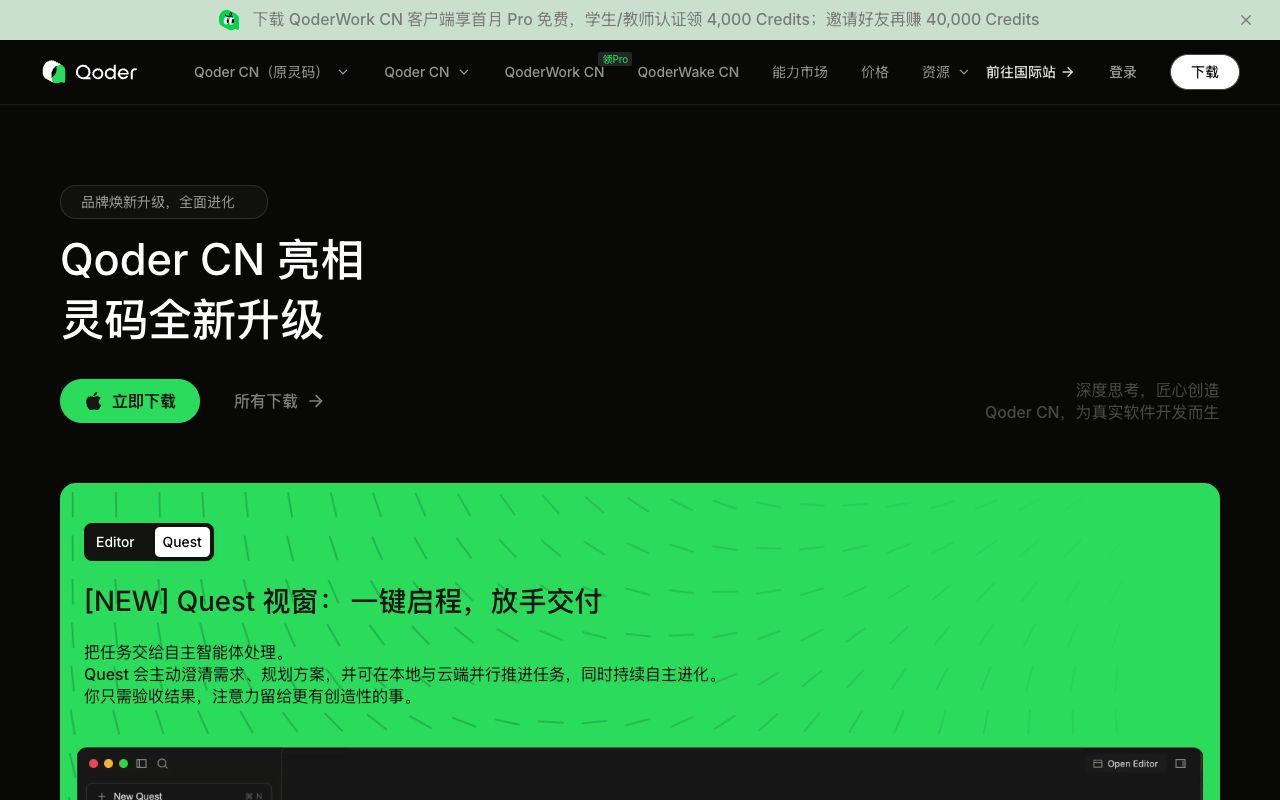
Task: Expand the Qoder CN dropdown menu
Action: point(427,72)
